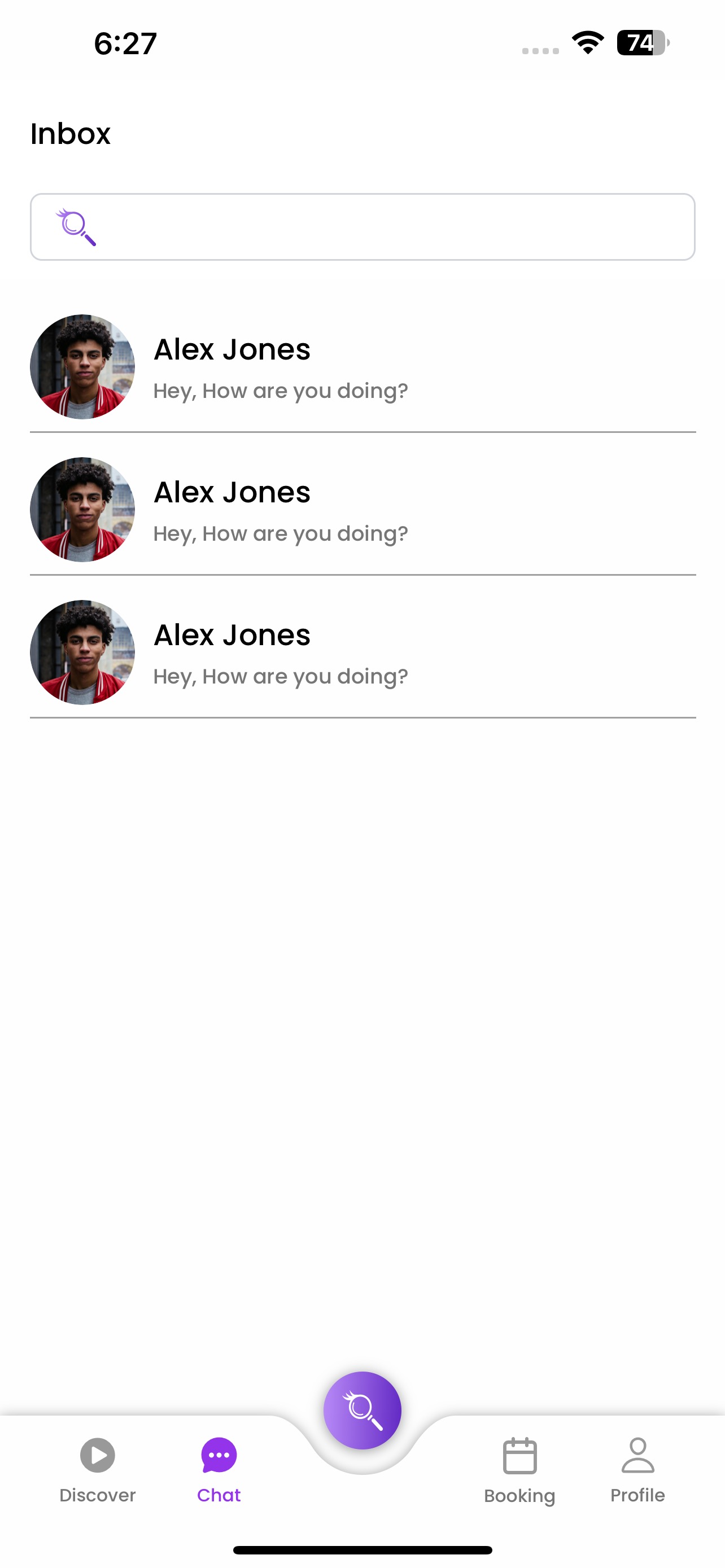Open the third Alex Jones name
Image resolution: width=725 pixels, height=1568 pixels.
tap(232, 635)
